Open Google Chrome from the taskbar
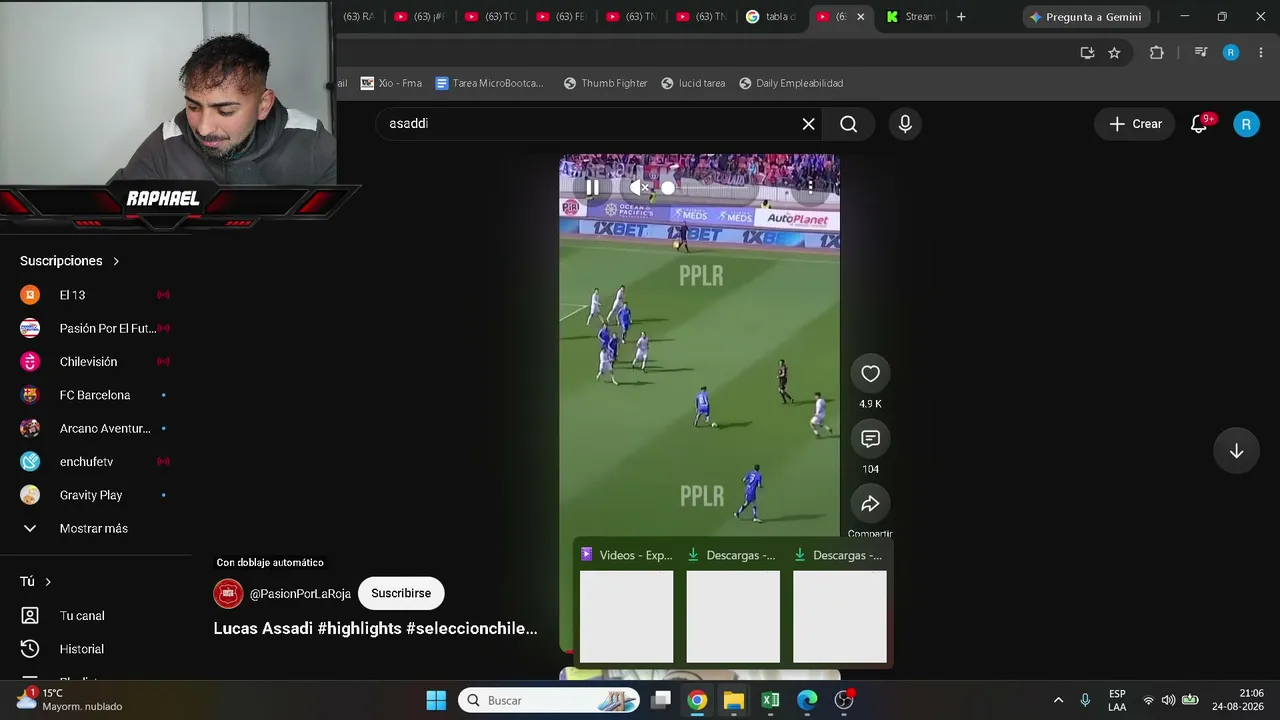The height and width of the screenshot is (720, 1280). click(x=697, y=700)
